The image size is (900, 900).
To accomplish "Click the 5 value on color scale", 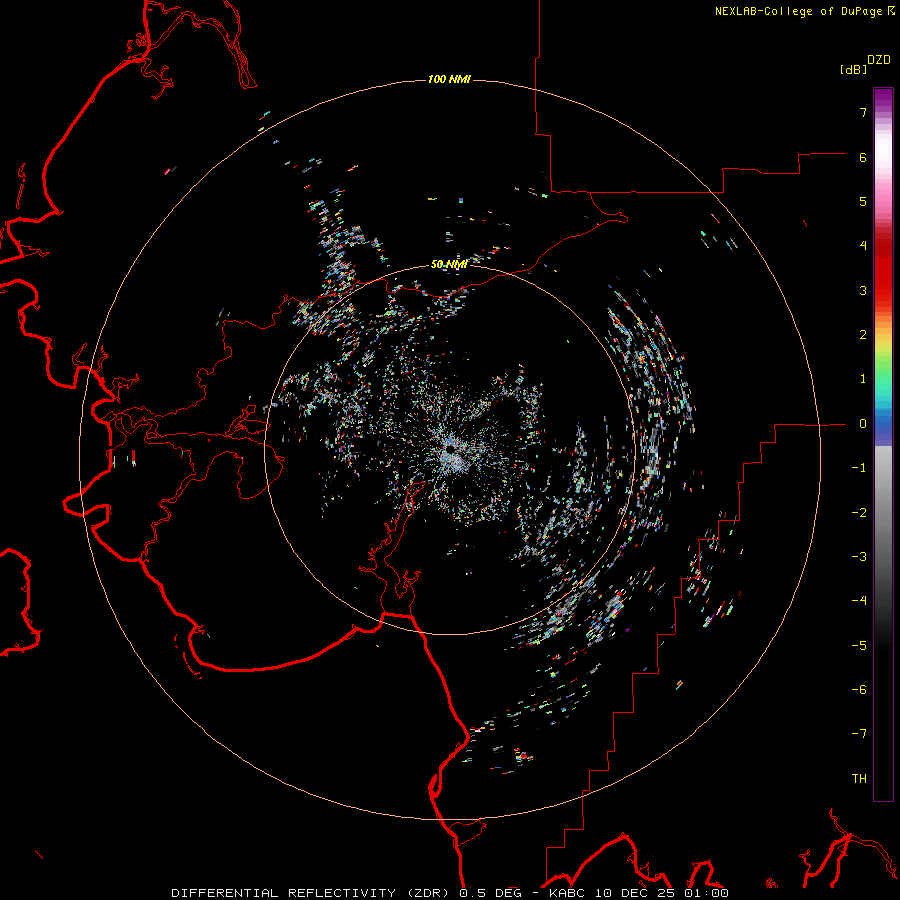I will pos(863,201).
